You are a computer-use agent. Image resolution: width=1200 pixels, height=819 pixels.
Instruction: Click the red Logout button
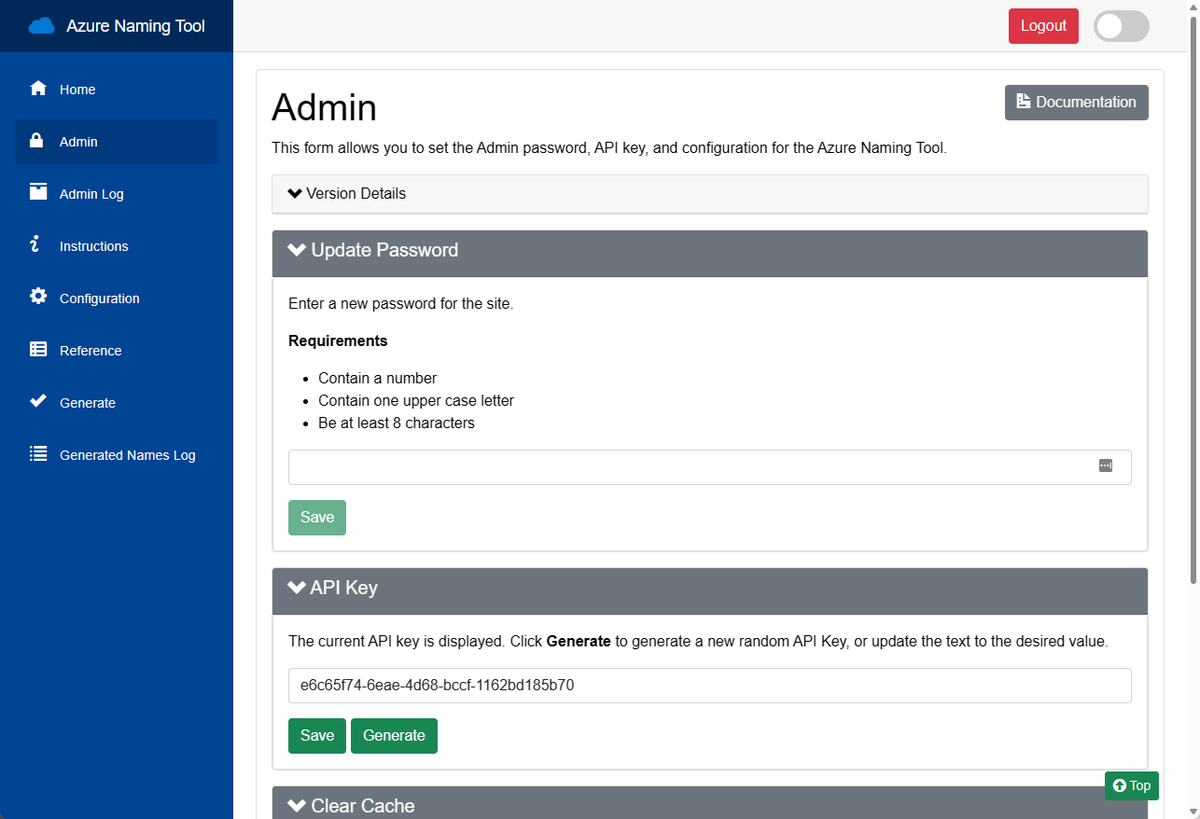pyautogui.click(x=1043, y=26)
